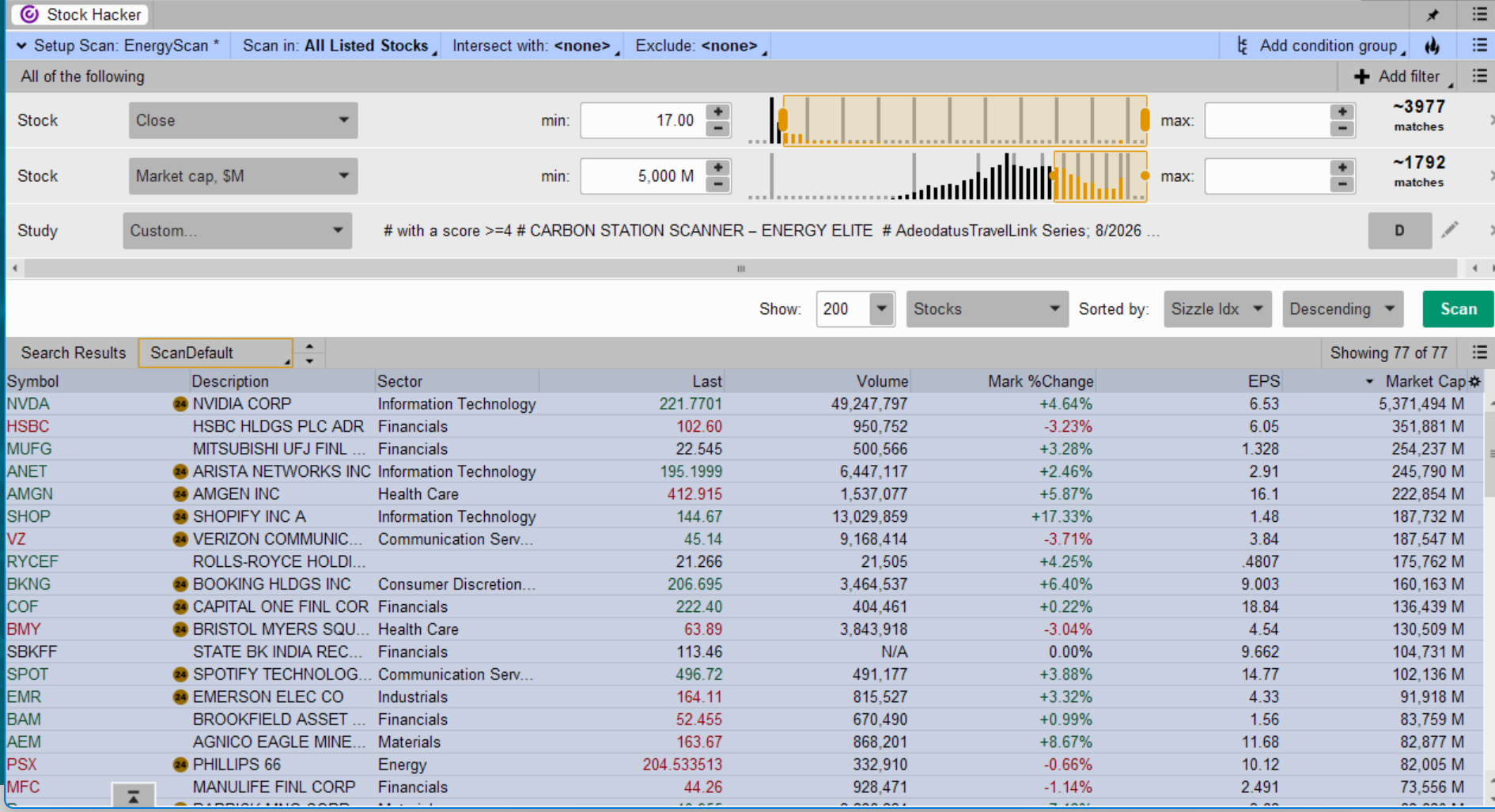Decrease the Market cap max with the minus stepper
Viewport: 1495px width, 812px height.
[x=1342, y=185]
